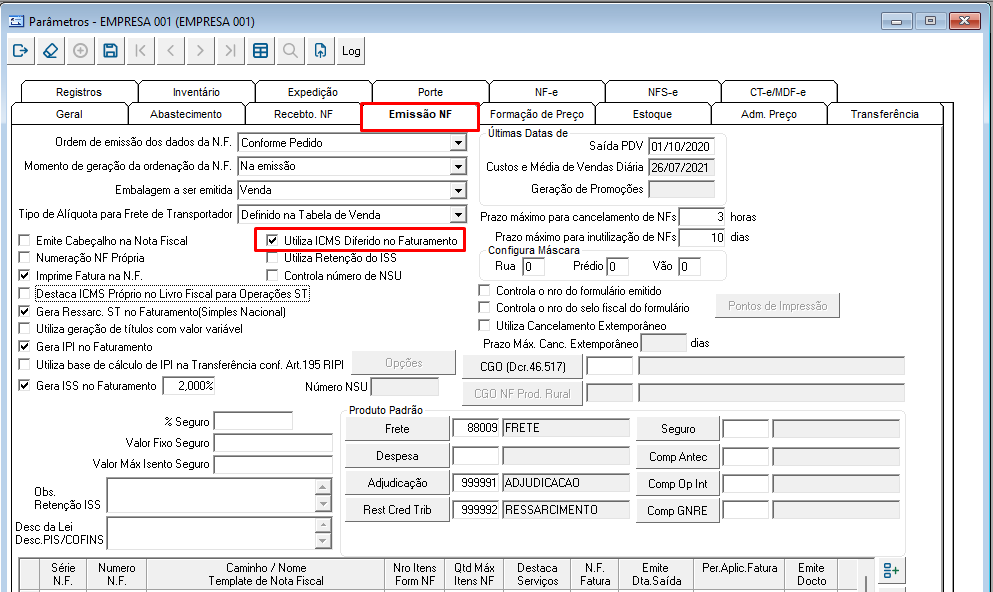Click the Rua mask input field
Image resolution: width=993 pixels, height=592 pixels.
point(533,267)
